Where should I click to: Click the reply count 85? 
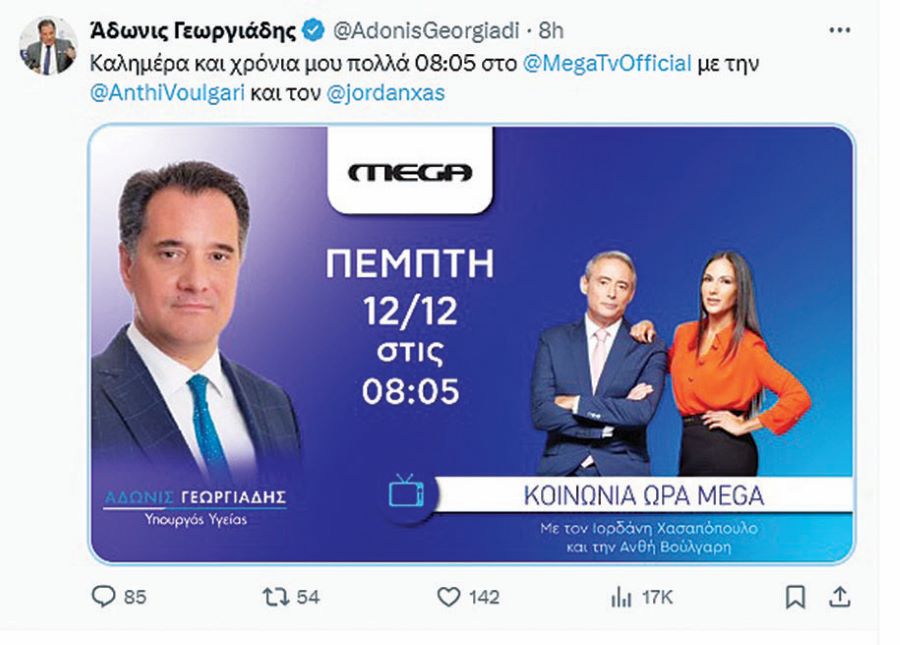[x=135, y=597]
